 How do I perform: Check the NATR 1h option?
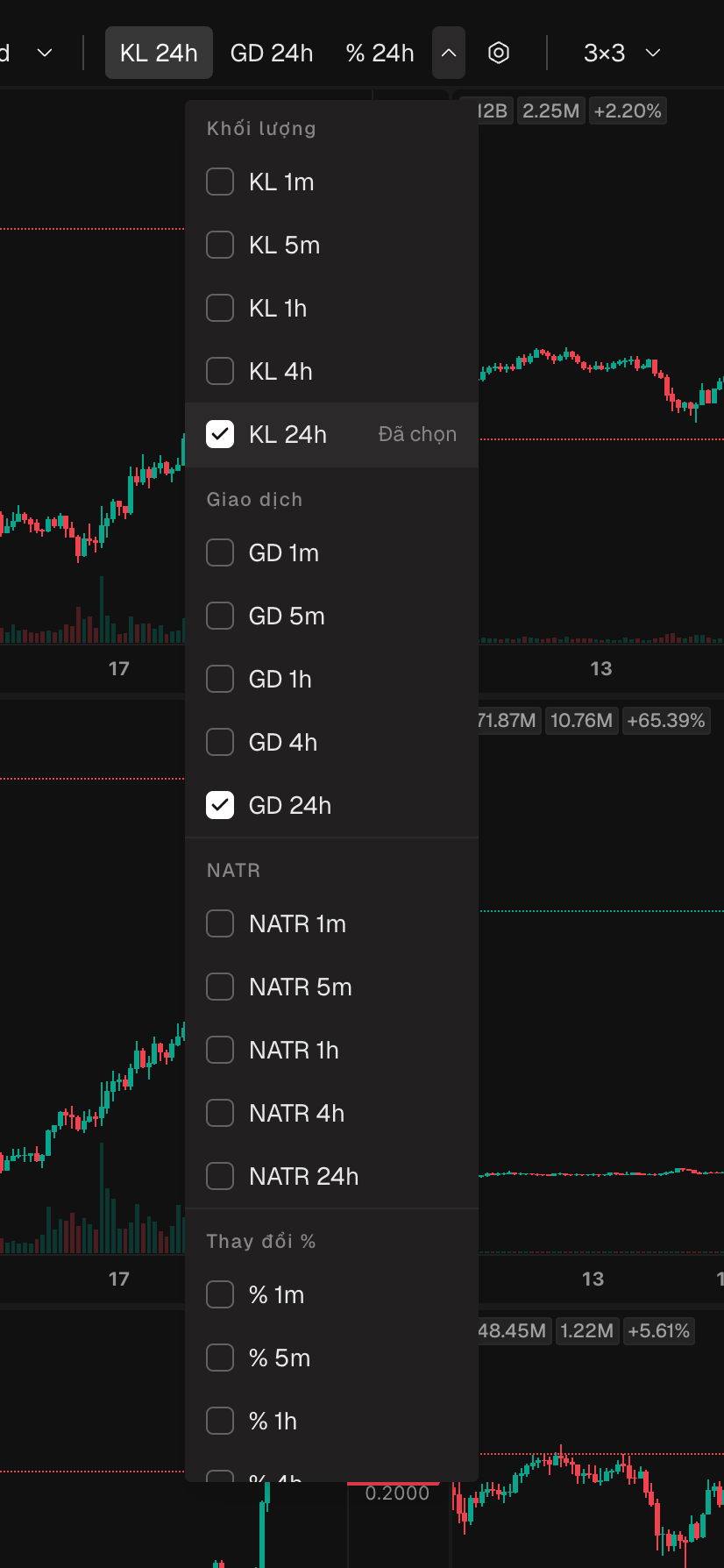220,1050
